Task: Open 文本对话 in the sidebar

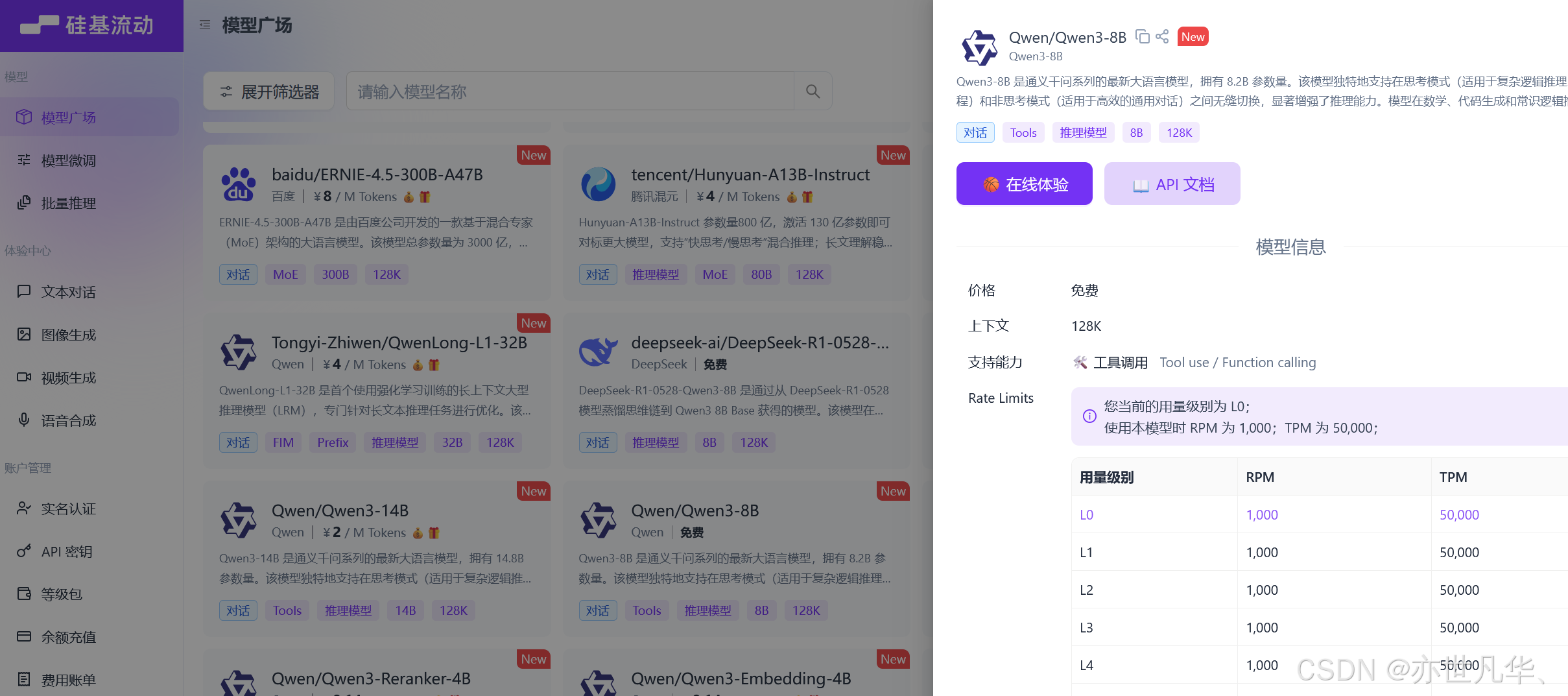Action: tap(89, 291)
